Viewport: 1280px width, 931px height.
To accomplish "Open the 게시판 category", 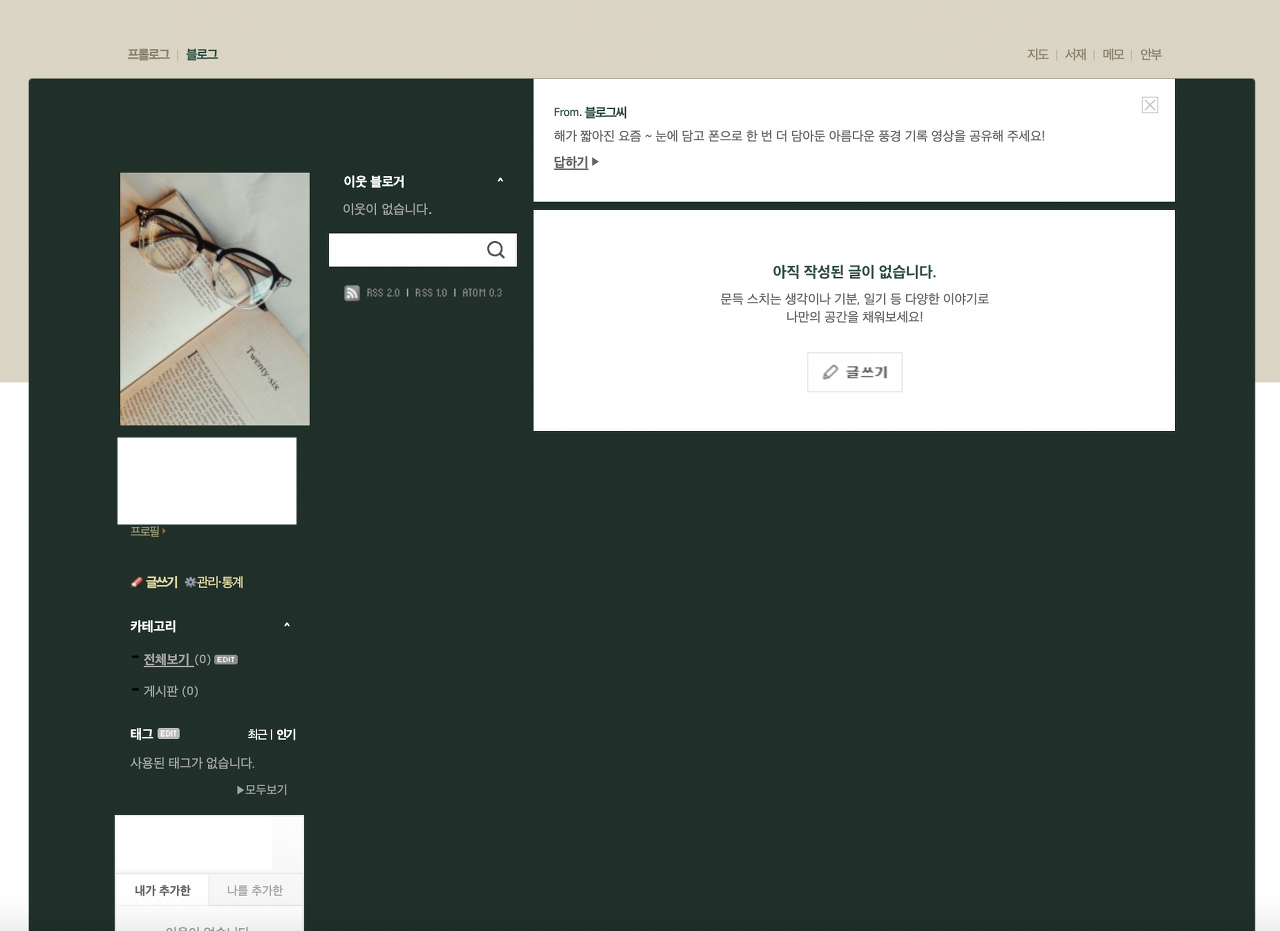I will coord(161,691).
